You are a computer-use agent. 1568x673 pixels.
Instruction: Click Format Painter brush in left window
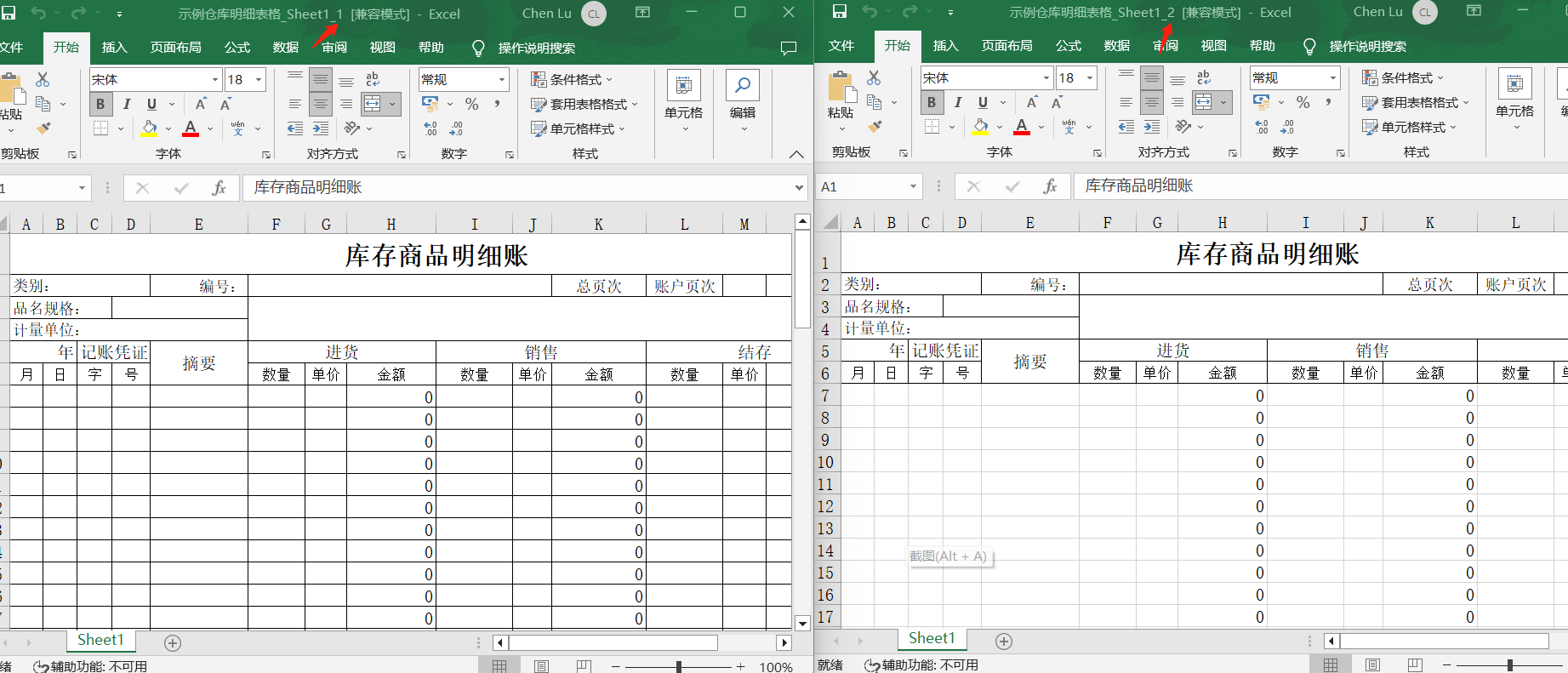coord(43,128)
